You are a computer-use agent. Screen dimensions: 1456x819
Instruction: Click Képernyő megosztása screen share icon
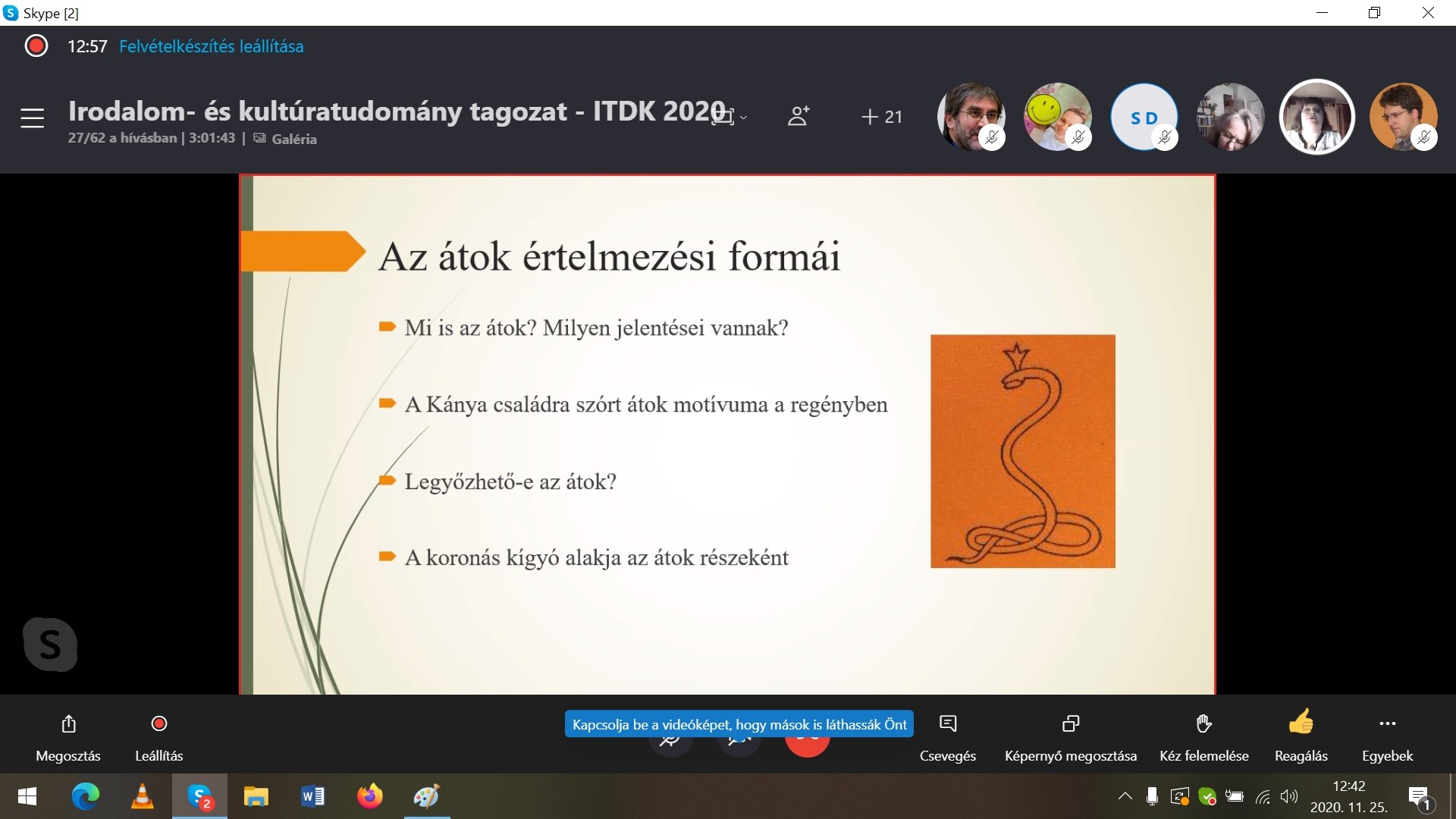(1070, 724)
